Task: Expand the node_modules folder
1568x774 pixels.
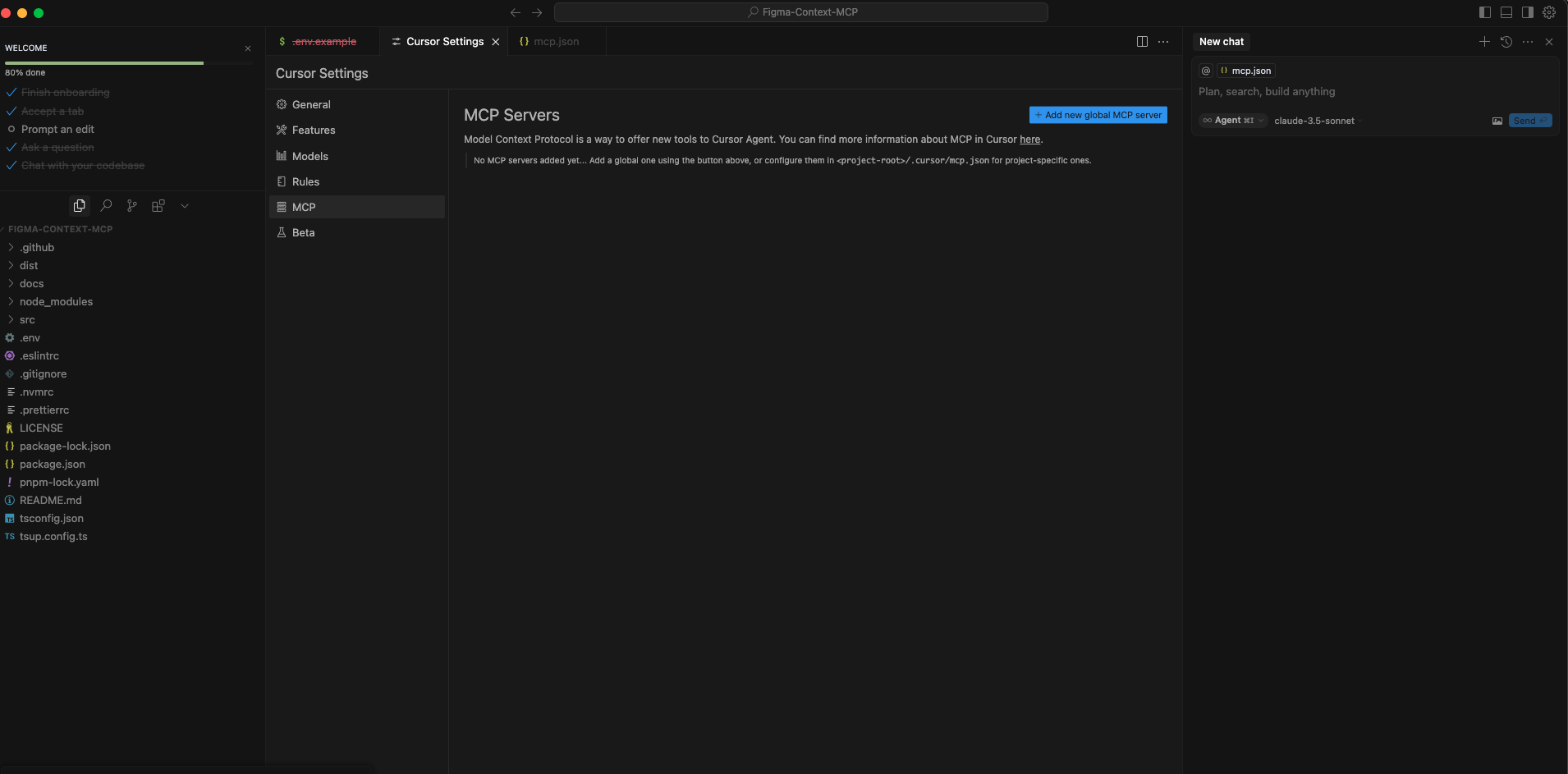Action: (x=132, y=302)
